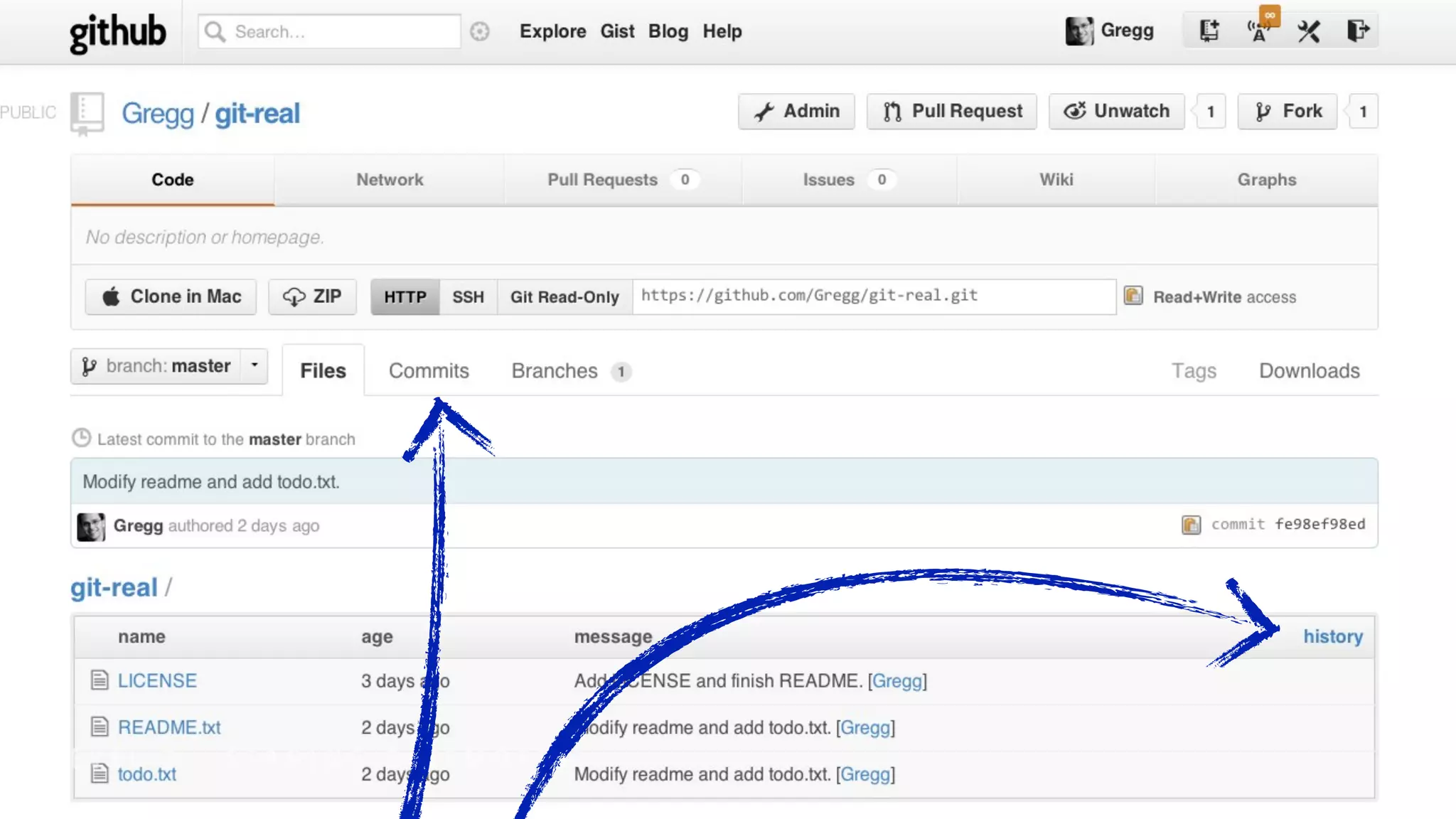Open advanced search gear icon
Screen dimensions: 1456x819
point(480,31)
